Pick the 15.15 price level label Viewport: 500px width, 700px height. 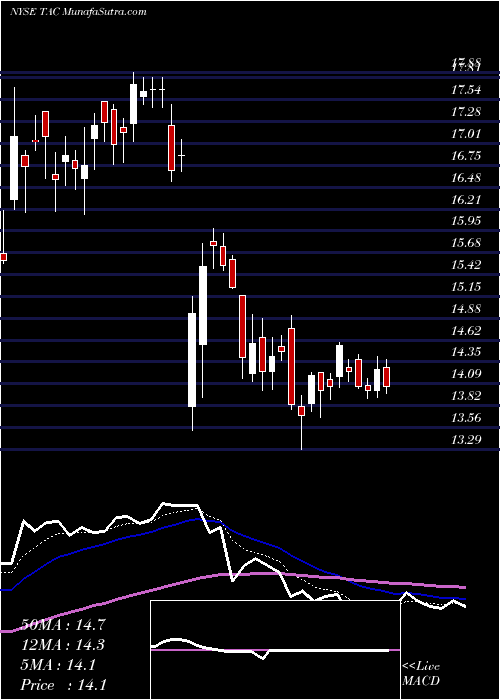[466, 287]
